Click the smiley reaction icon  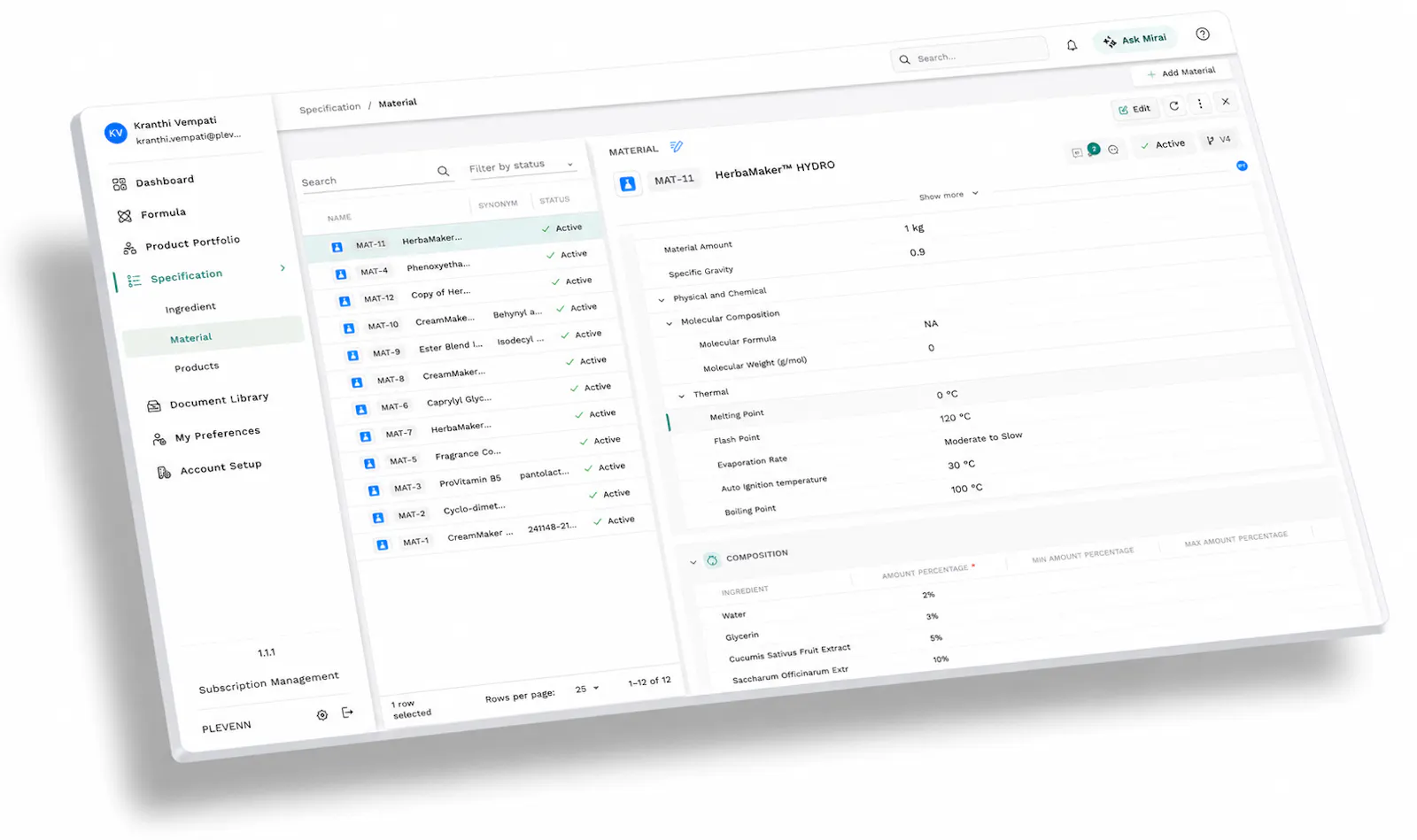pyautogui.click(x=1113, y=149)
